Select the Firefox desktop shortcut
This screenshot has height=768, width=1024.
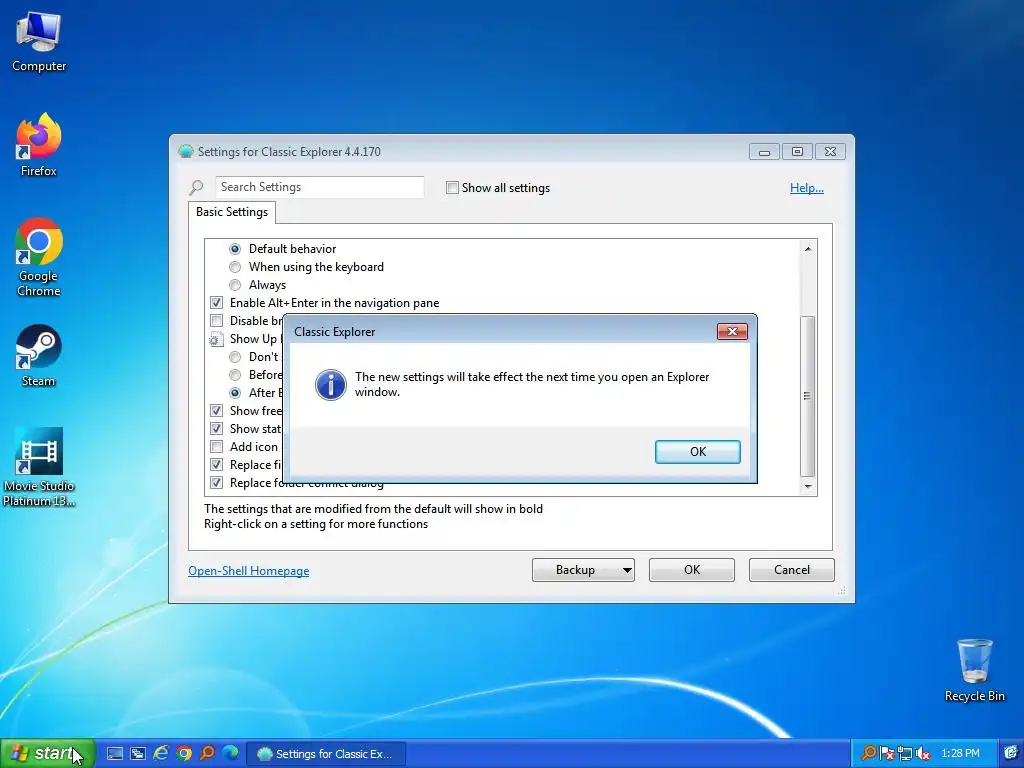pos(39,145)
